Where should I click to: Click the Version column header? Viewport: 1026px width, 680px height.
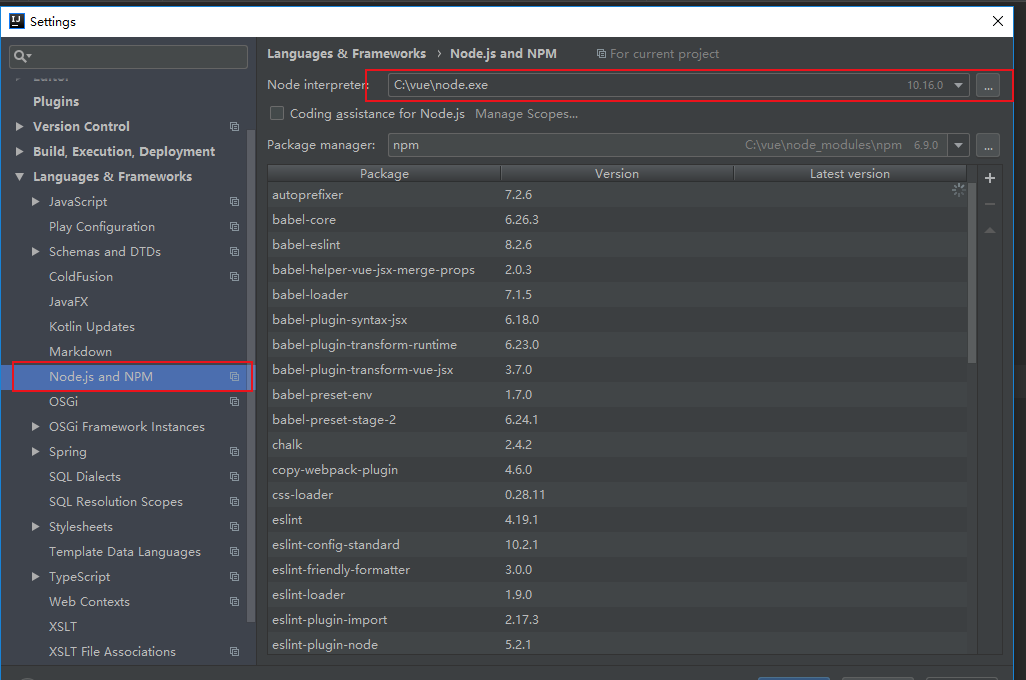coord(617,173)
